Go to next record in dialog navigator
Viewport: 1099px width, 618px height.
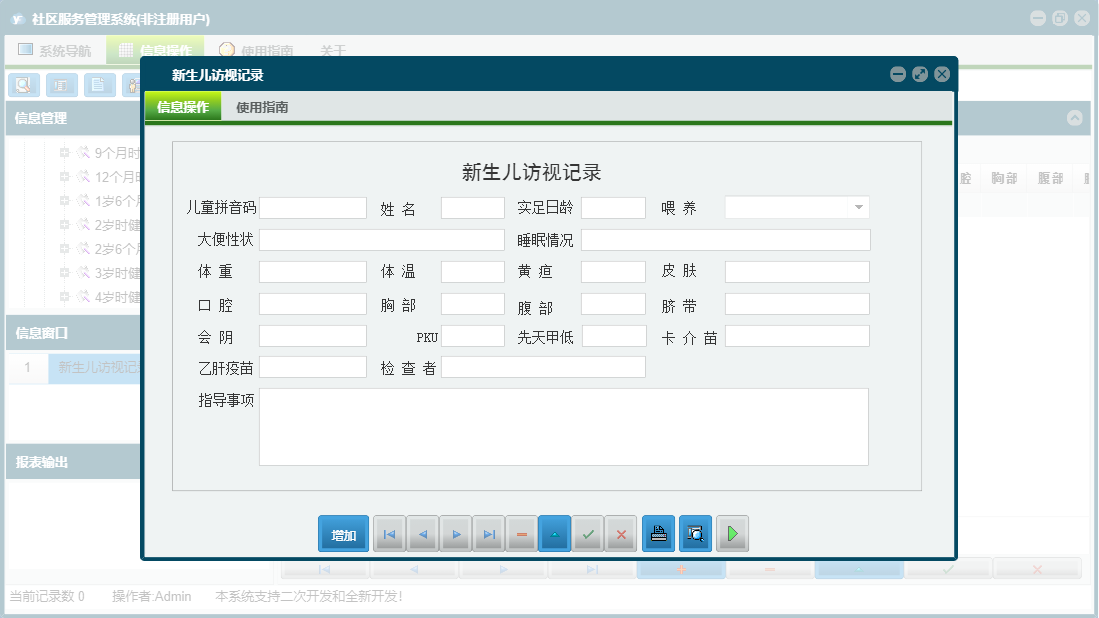[x=456, y=534]
